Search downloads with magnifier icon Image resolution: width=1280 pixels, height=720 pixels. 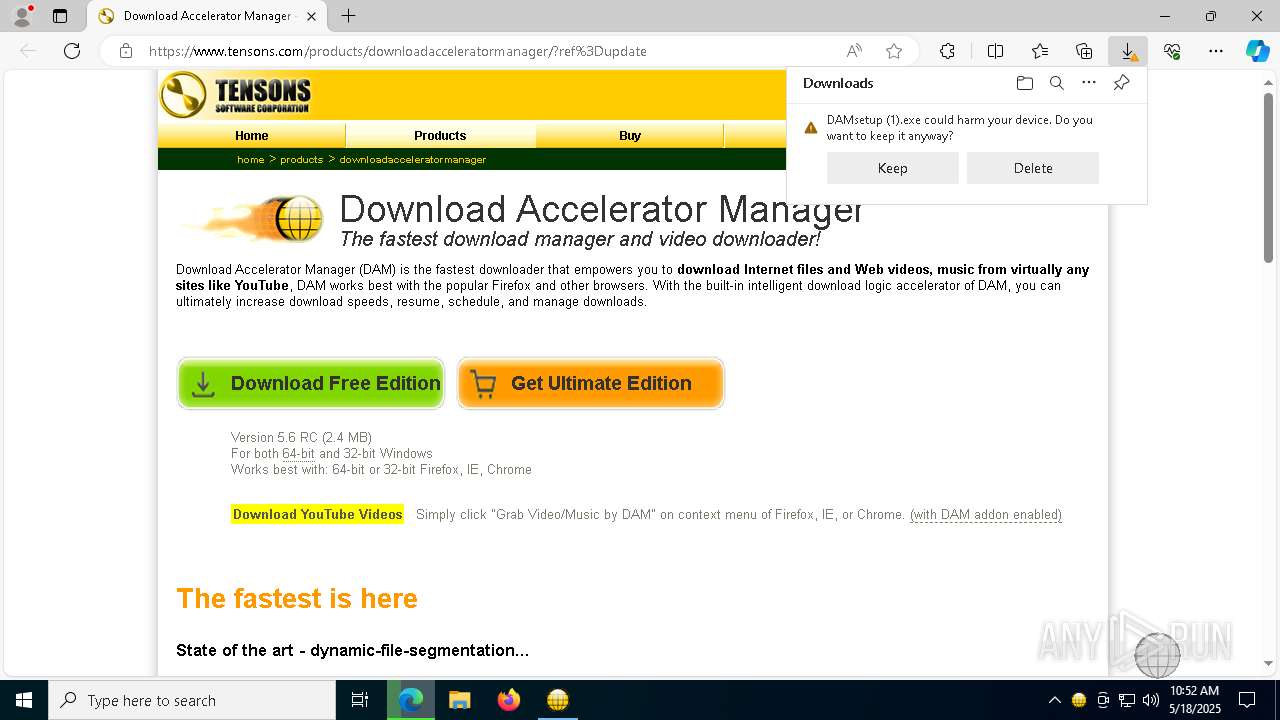tap(1056, 83)
